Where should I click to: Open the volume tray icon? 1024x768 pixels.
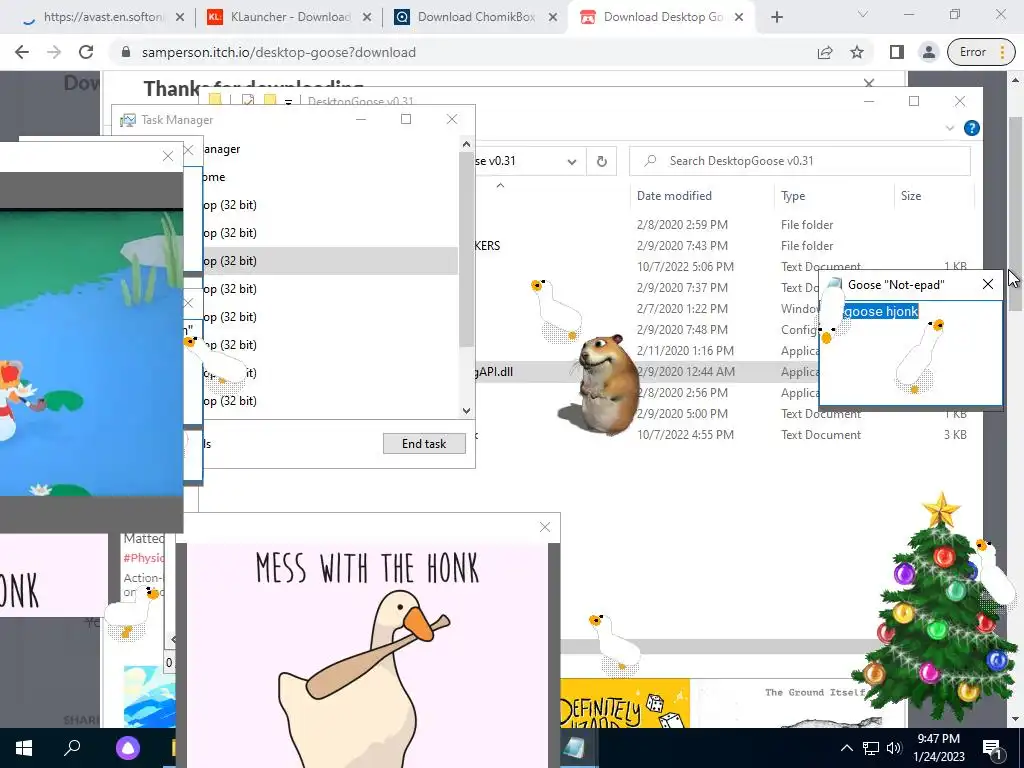pyautogui.click(x=894, y=748)
